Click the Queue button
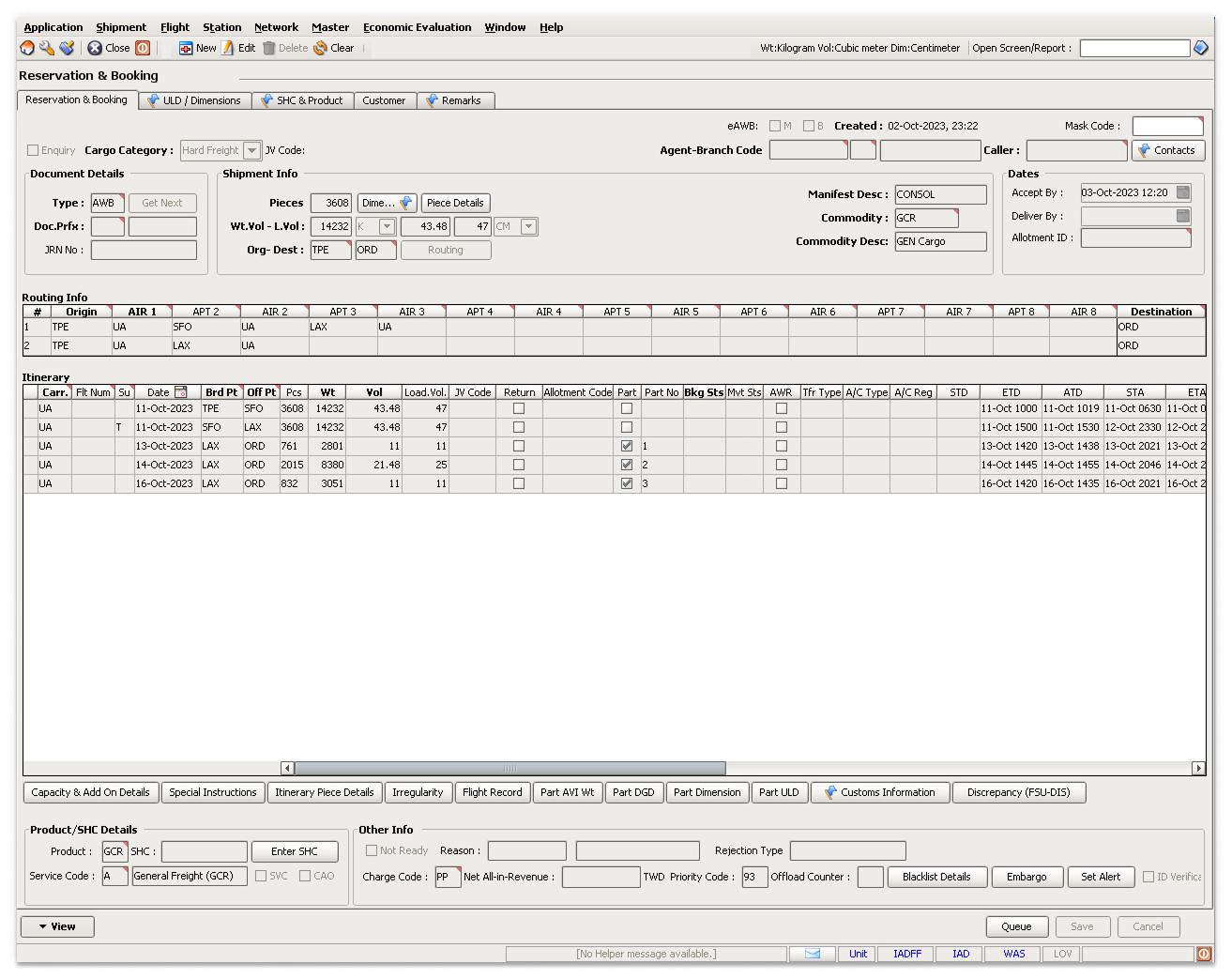The image size is (1232, 979). click(x=1016, y=926)
